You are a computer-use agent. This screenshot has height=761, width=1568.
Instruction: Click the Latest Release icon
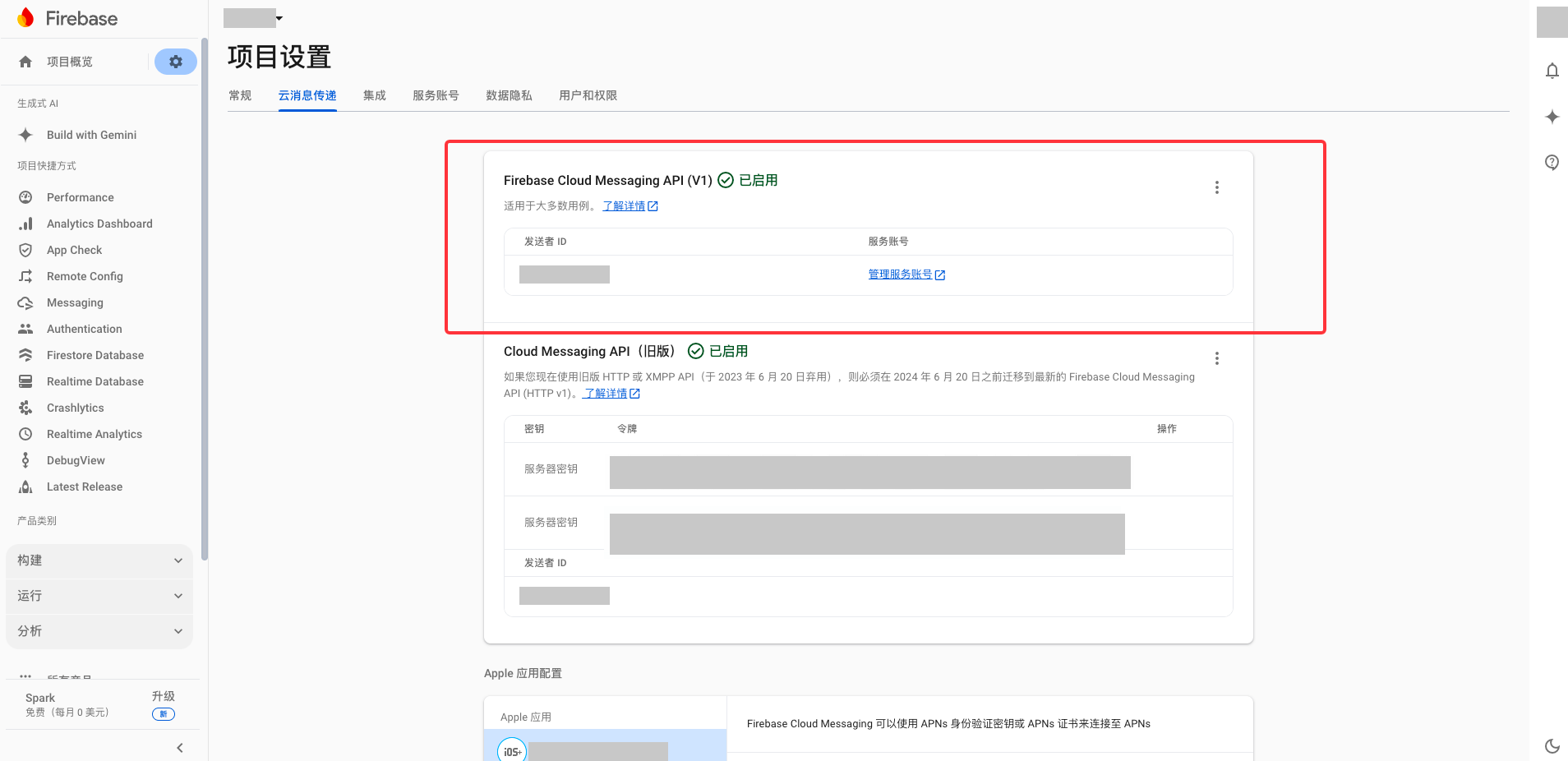click(x=25, y=487)
